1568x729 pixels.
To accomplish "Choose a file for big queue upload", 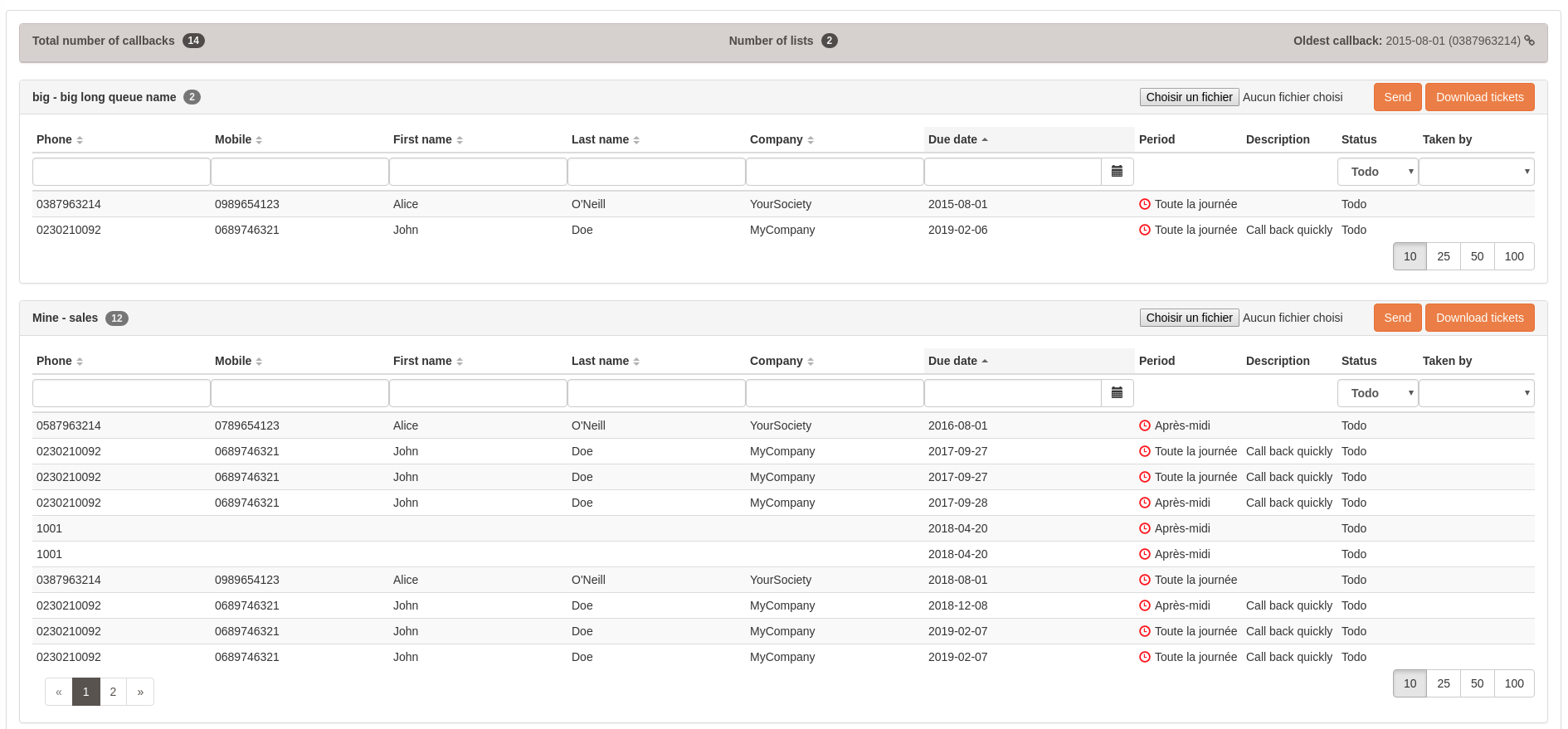I will [1189, 97].
